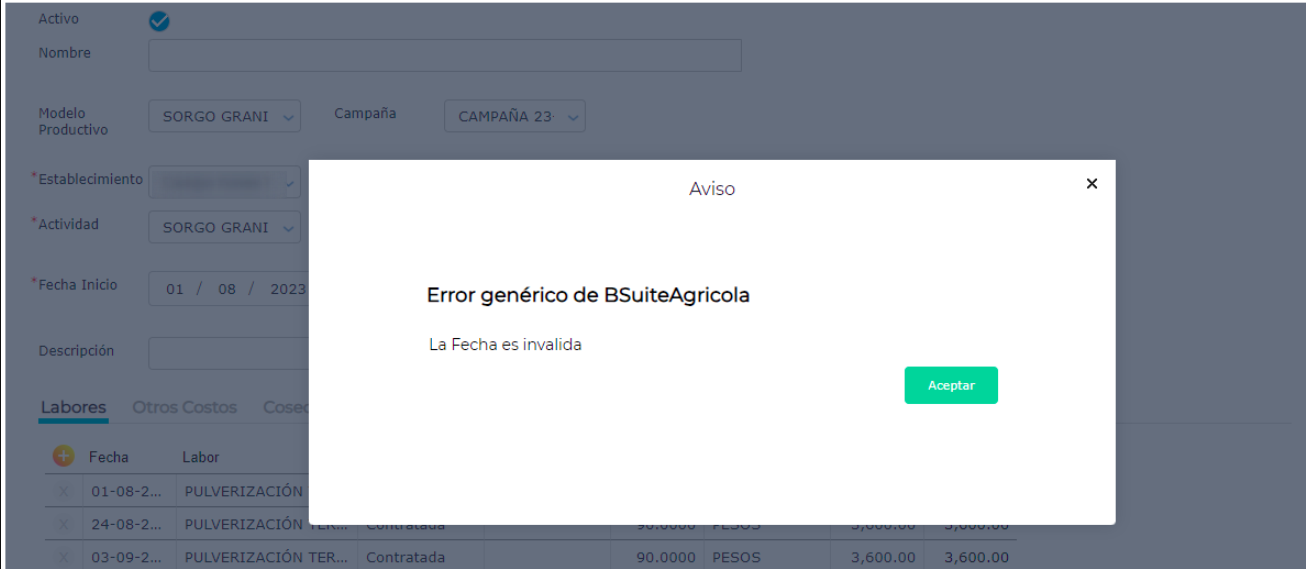This screenshot has height=569, width=1306.
Task: Click the Aceptar button in the Aviso dialog
Action: [951, 385]
